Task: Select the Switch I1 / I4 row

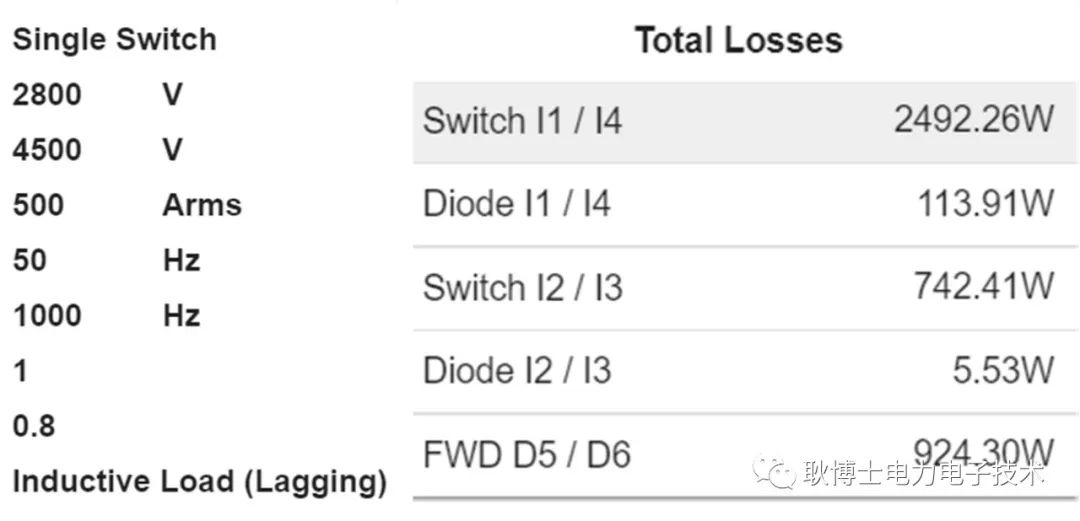Action: pyautogui.click(x=744, y=122)
